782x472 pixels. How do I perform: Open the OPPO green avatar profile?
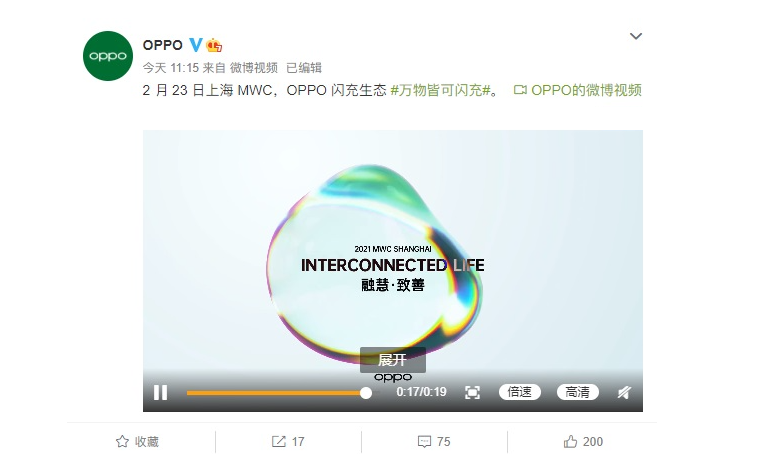click(108, 56)
